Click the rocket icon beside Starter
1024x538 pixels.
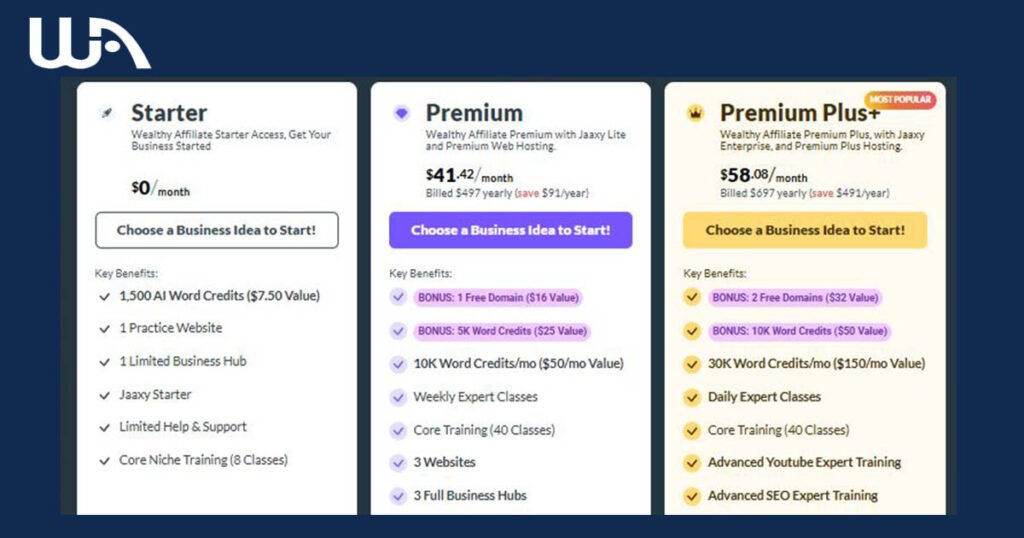click(106, 114)
